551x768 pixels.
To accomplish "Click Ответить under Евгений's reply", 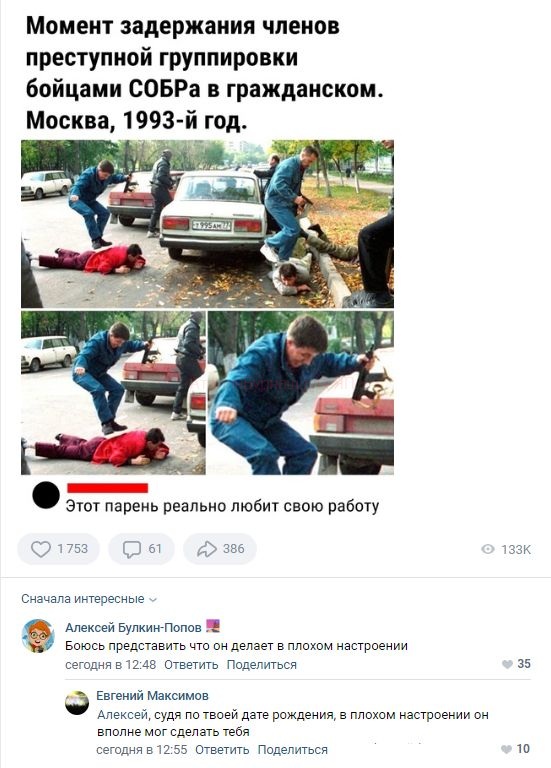I will coord(222,749).
